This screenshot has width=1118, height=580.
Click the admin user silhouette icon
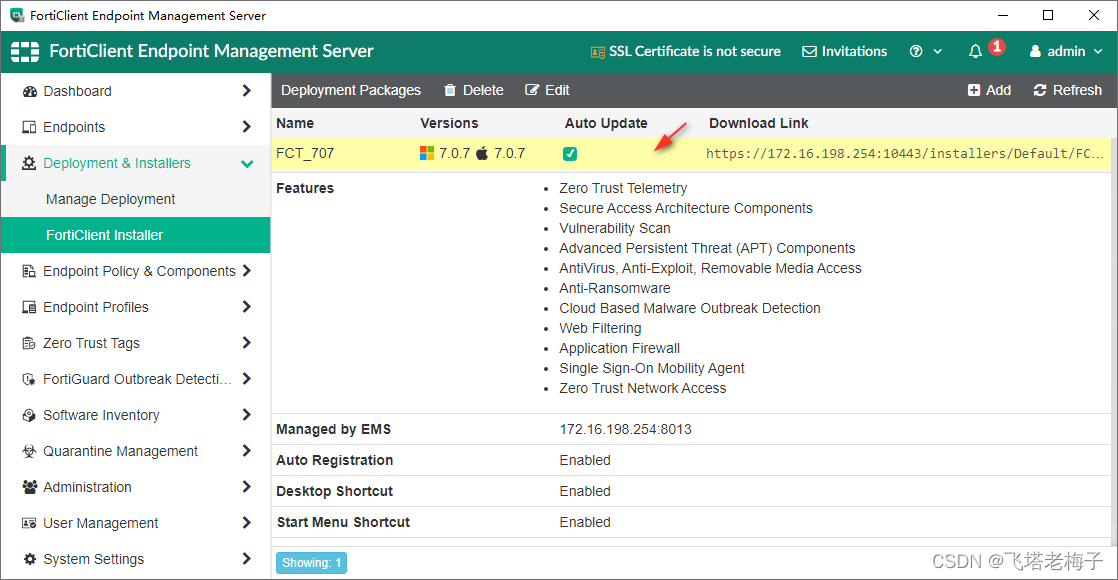pos(1035,51)
